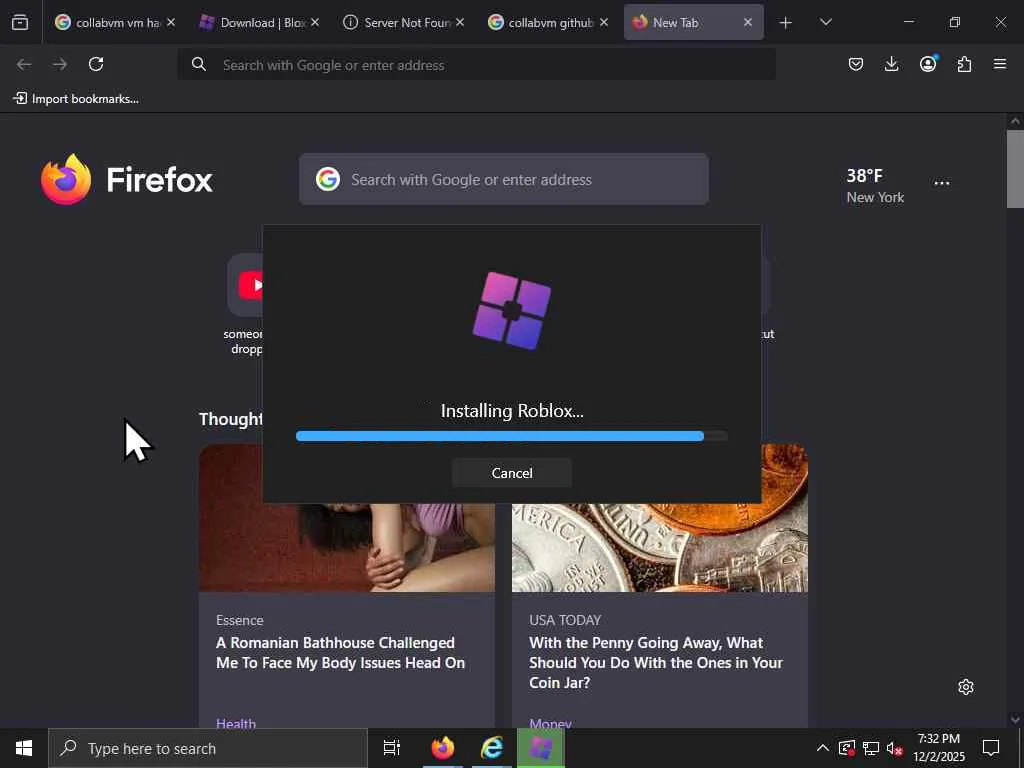Open the new tab customize gear icon
The height and width of the screenshot is (768, 1024).
[x=966, y=687]
